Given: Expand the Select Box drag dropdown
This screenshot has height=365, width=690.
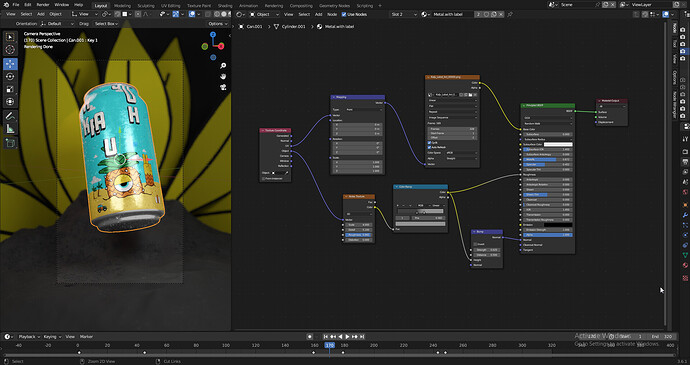Looking at the screenshot, I should (x=106, y=23).
